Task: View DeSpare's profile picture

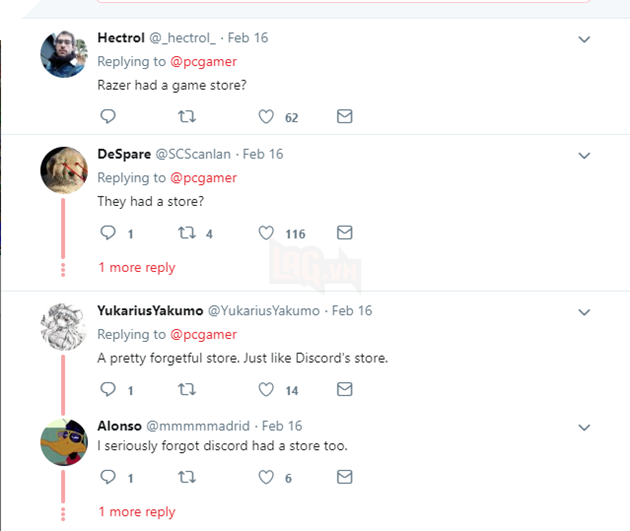Action: pyautogui.click(x=63, y=169)
